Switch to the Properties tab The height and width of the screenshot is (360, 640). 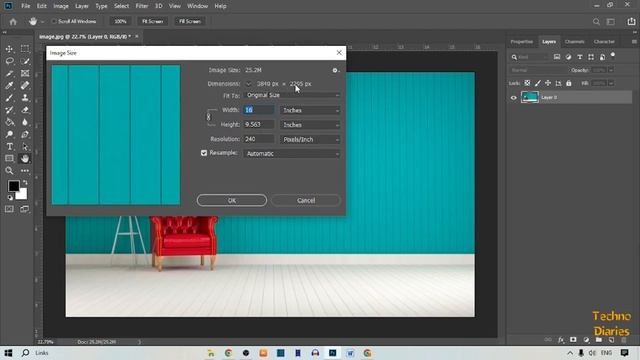point(522,42)
